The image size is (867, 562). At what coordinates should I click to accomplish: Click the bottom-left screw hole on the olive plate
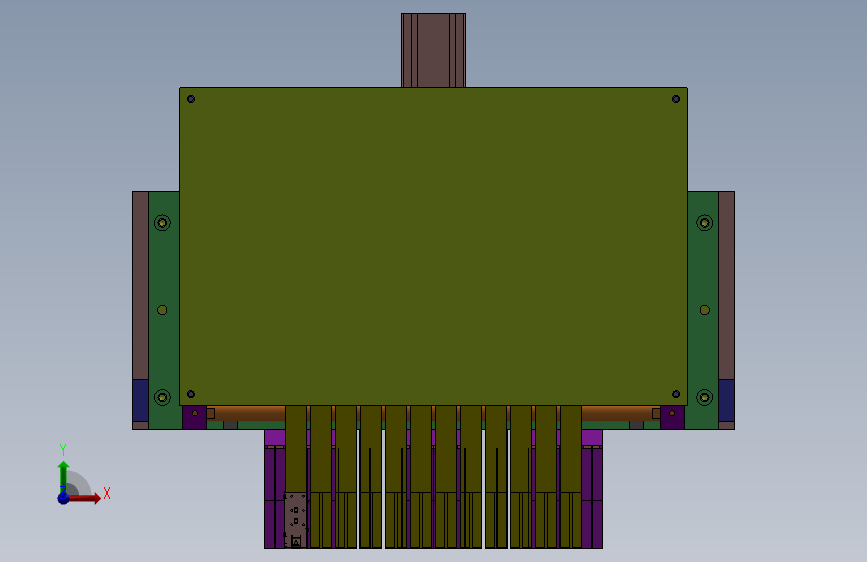(191, 394)
